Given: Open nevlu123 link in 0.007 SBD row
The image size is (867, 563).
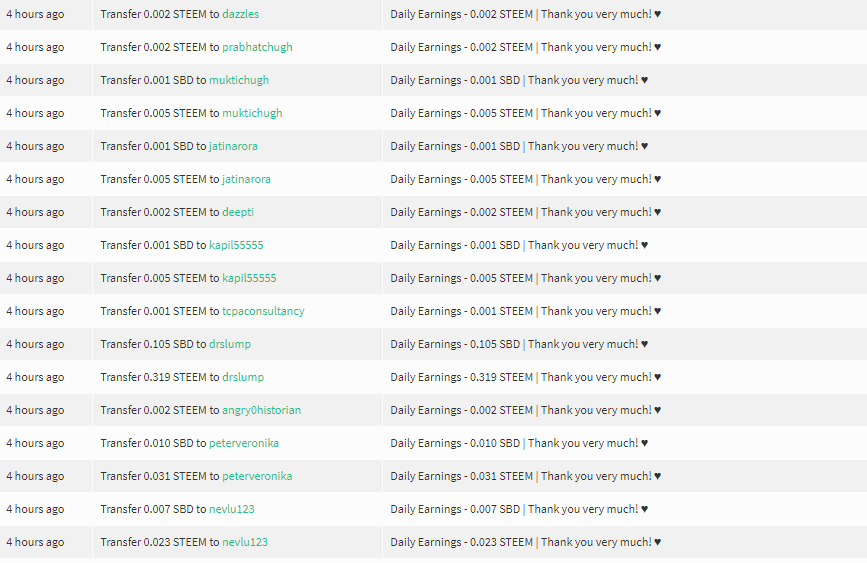Looking at the screenshot, I should tap(232, 509).
